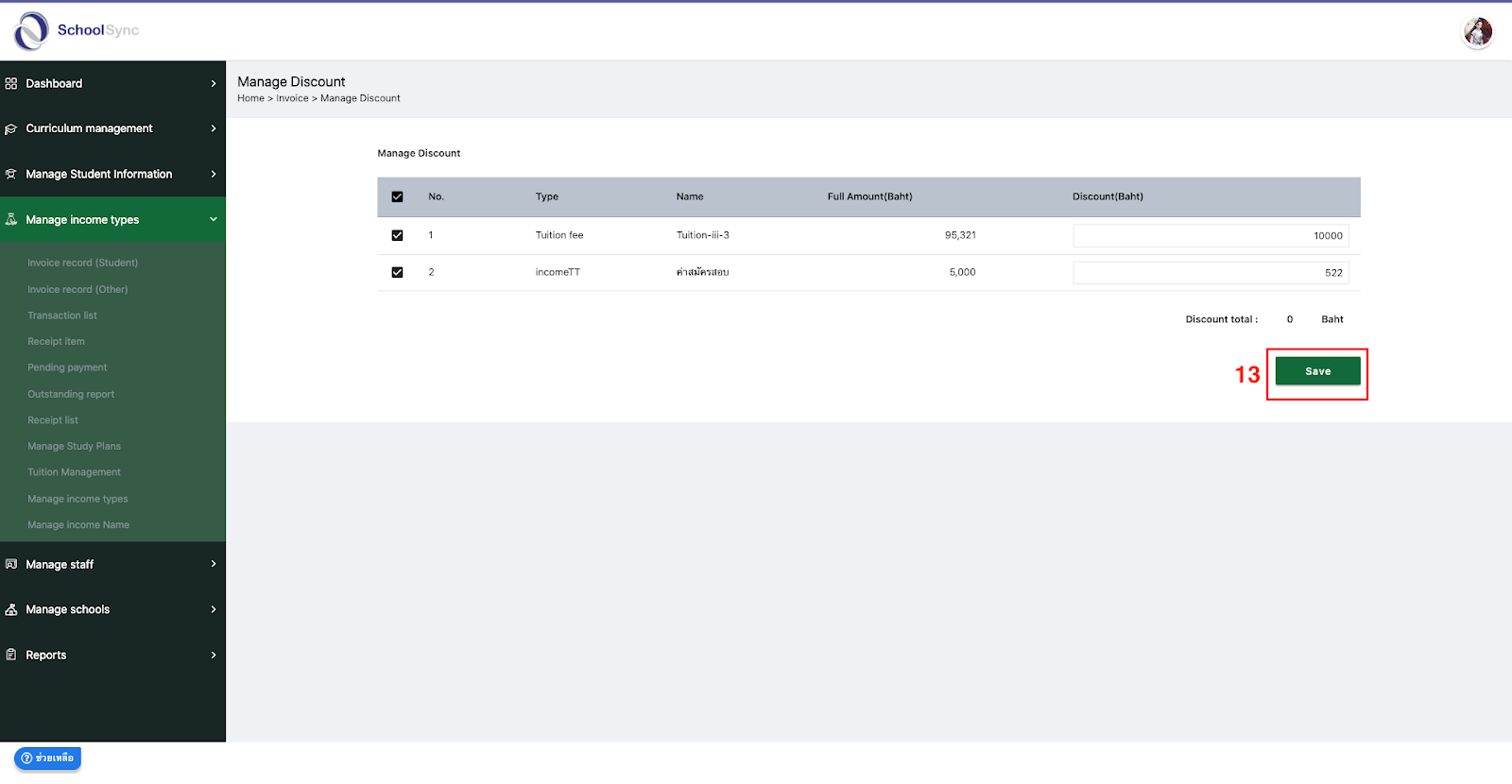Click the Type column header
Screen dimensions: 1512x784
pos(547,196)
